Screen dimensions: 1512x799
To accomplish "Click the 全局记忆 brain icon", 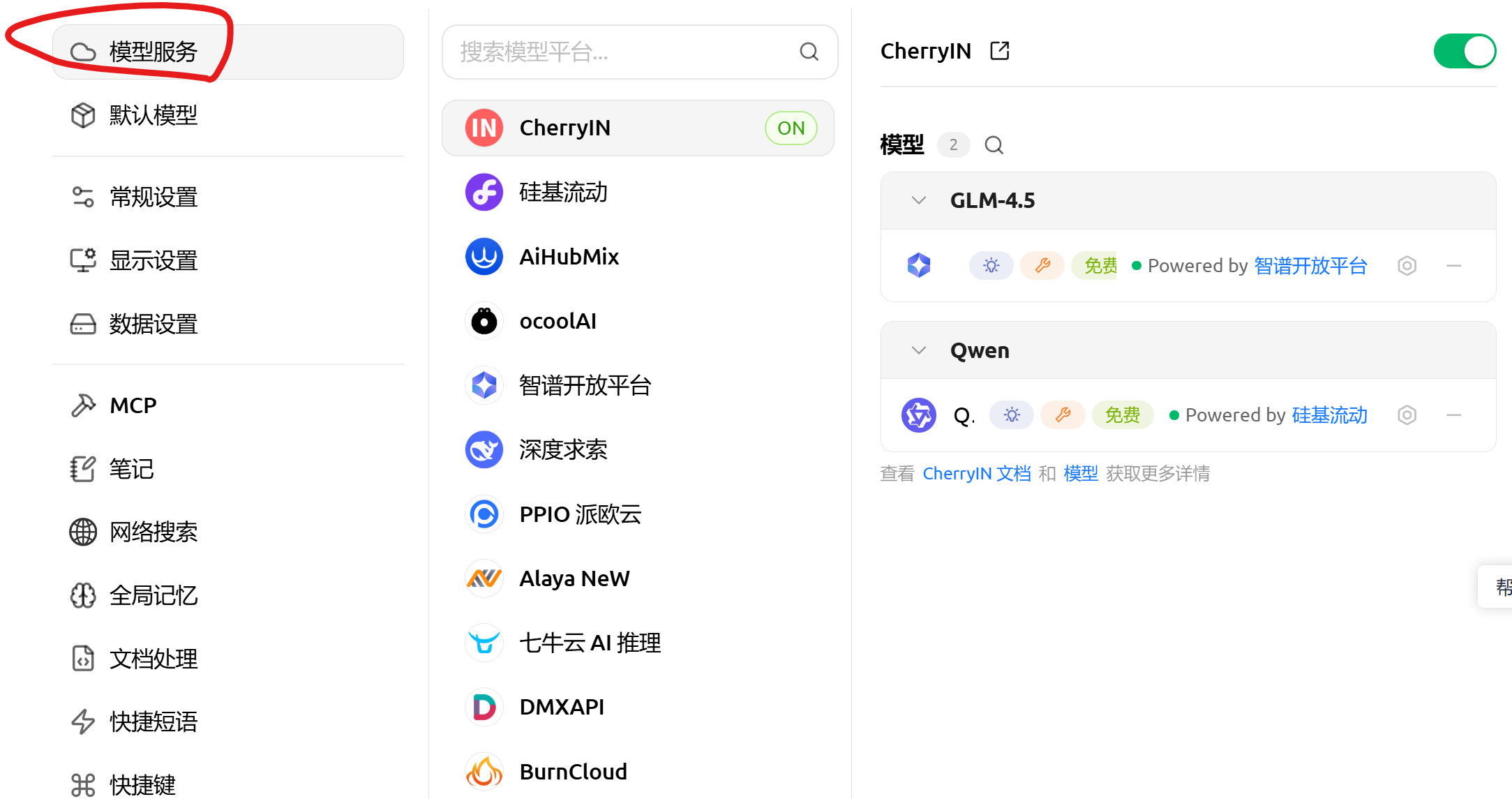I will [83, 596].
